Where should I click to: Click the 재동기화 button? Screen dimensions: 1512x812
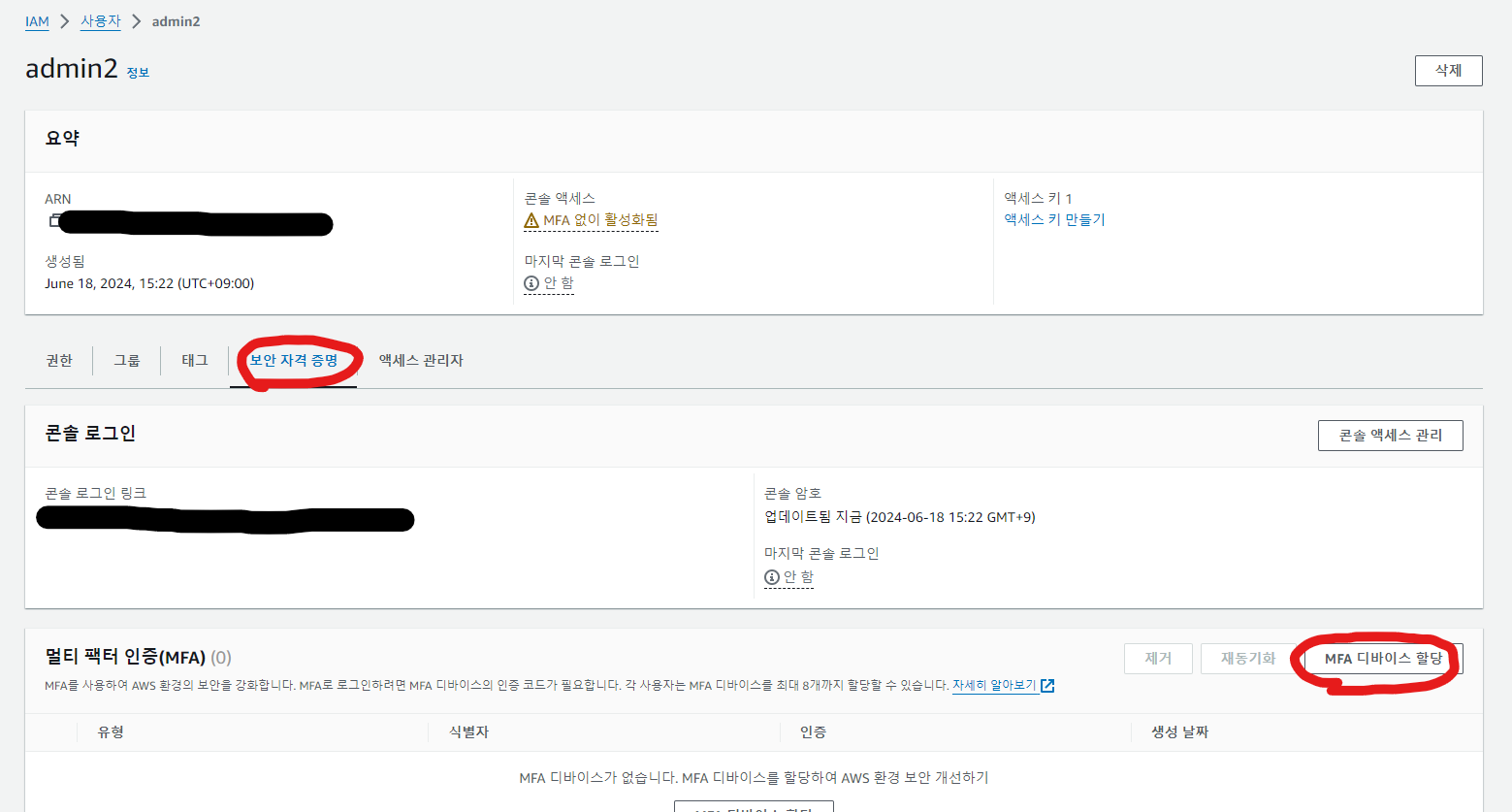pos(1248,658)
